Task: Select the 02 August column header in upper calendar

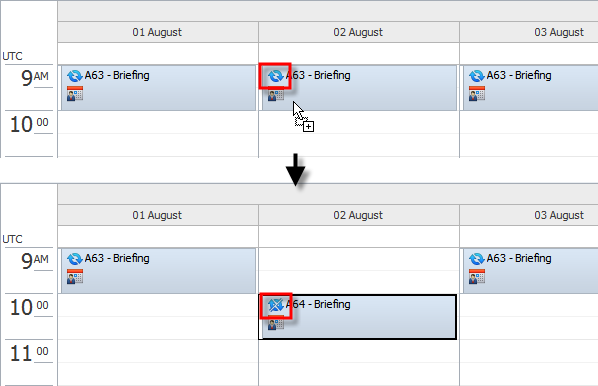Action: coord(358,32)
